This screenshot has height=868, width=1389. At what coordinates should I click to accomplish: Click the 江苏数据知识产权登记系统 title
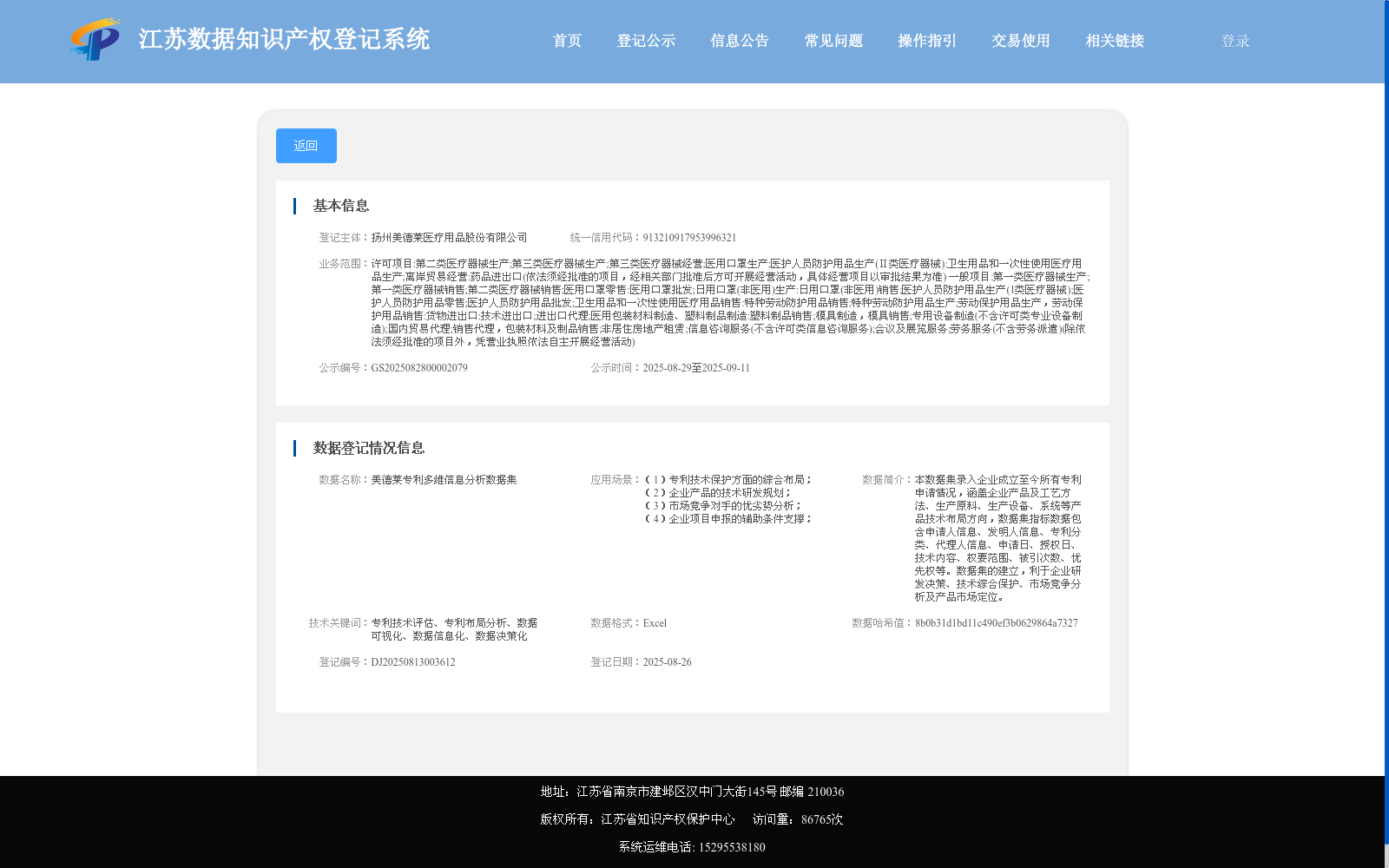click(x=284, y=39)
